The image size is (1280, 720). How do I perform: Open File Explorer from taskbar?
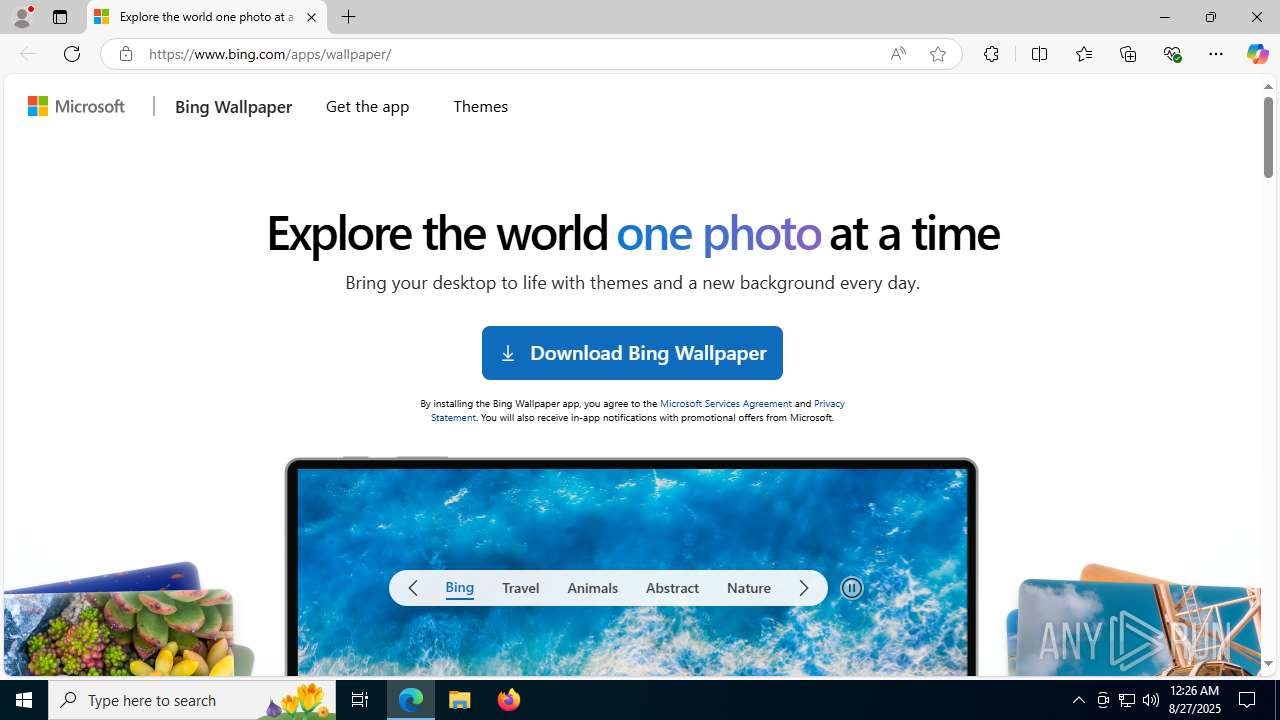tap(460, 700)
